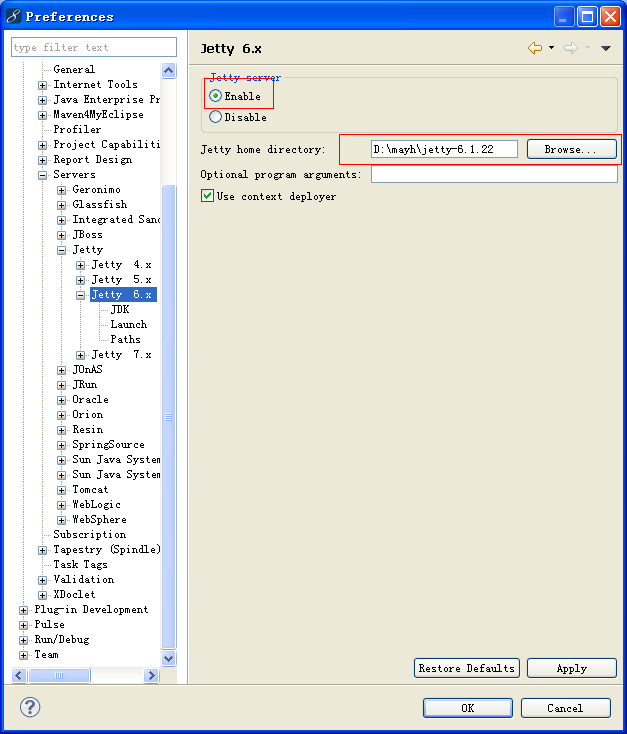The height and width of the screenshot is (734, 627).
Task: Expand the Jetty 5.x node
Action: point(81,280)
